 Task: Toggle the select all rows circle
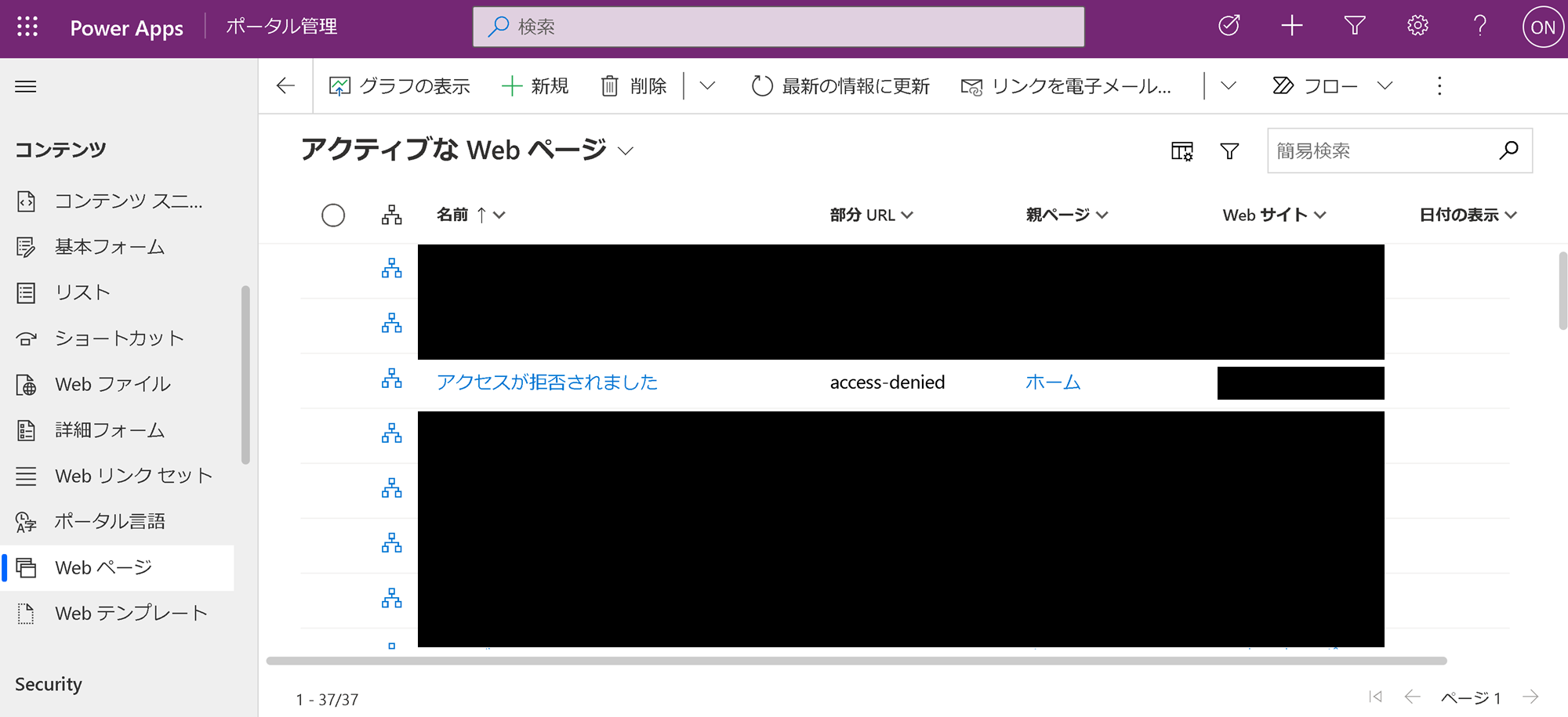[333, 215]
